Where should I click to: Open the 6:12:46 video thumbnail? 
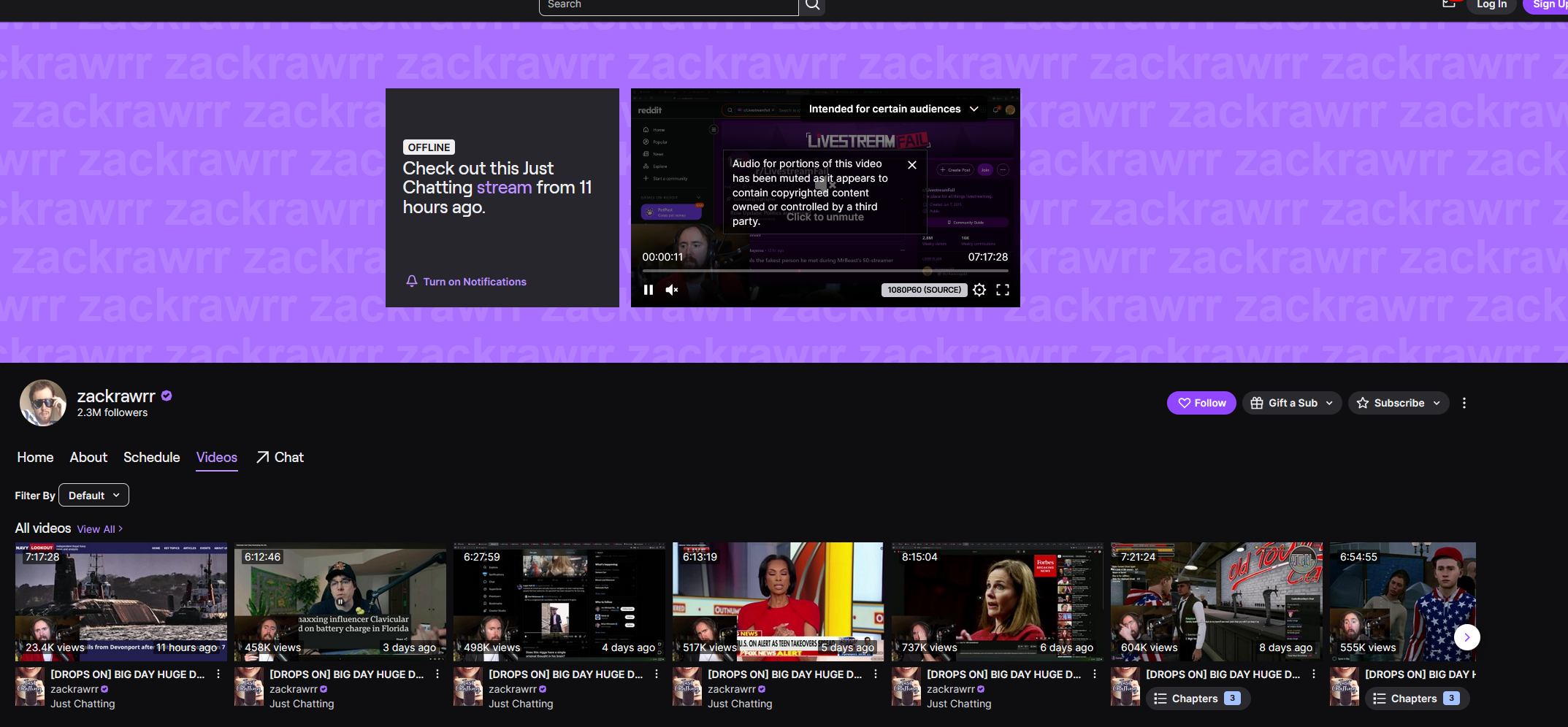click(340, 601)
